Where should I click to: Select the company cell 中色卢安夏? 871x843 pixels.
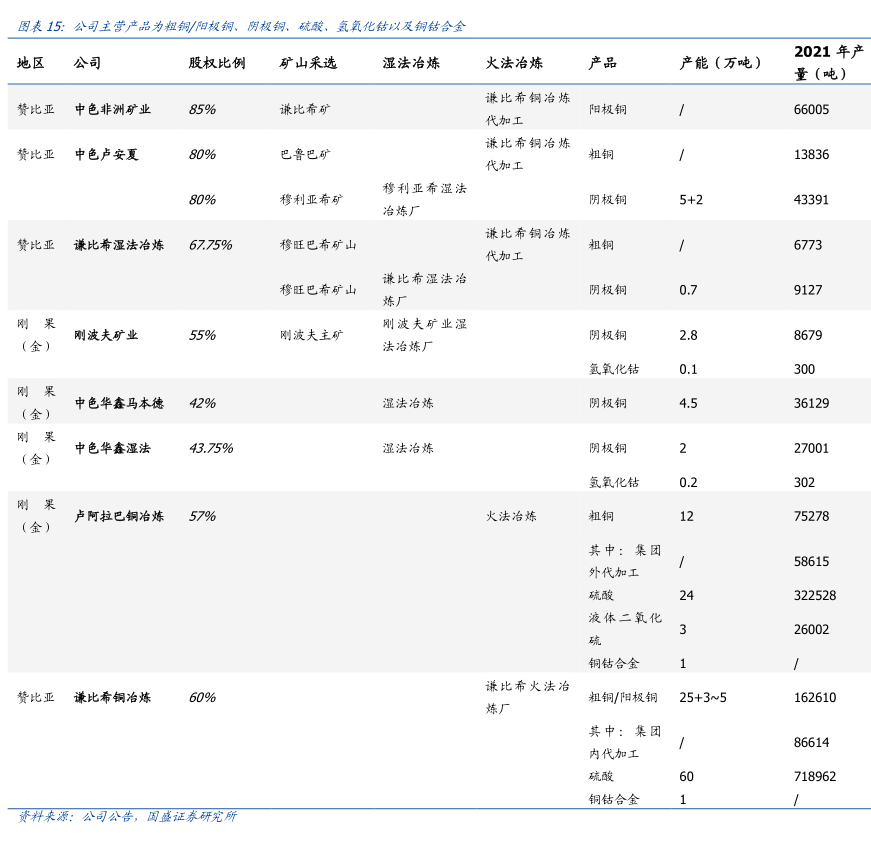[106, 154]
